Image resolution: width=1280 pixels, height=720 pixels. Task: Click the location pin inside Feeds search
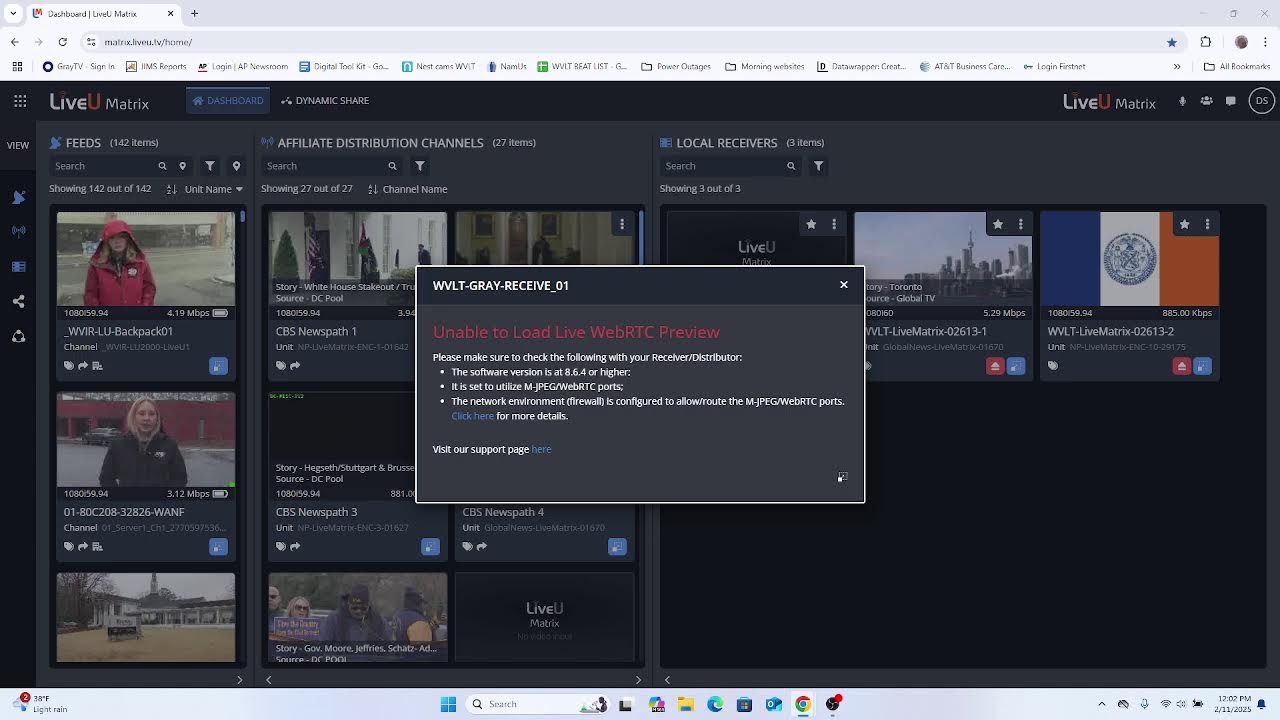pyautogui.click(x=182, y=166)
